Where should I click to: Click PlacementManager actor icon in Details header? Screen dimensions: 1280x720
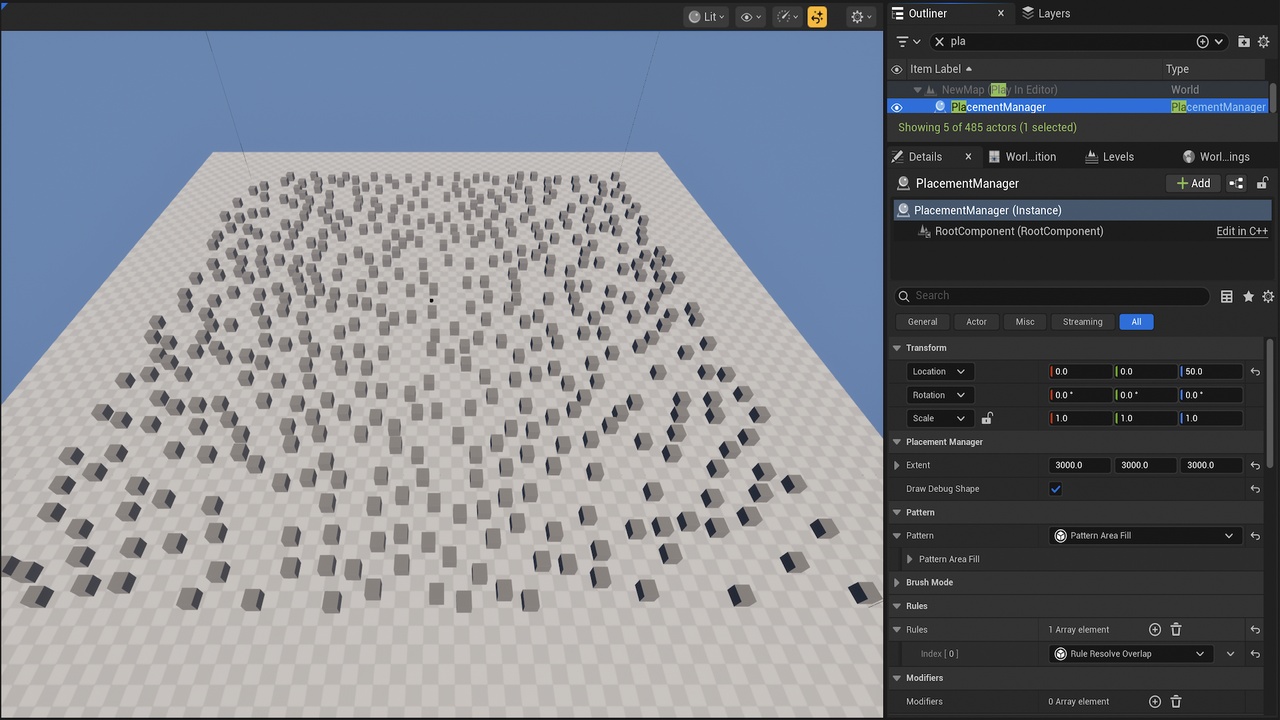(903, 183)
